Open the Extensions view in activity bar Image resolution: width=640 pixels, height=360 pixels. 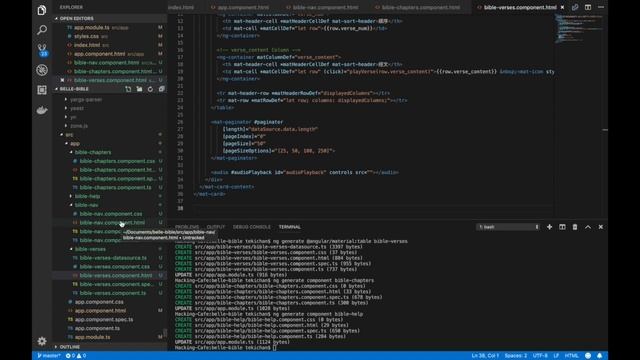(42, 90)
